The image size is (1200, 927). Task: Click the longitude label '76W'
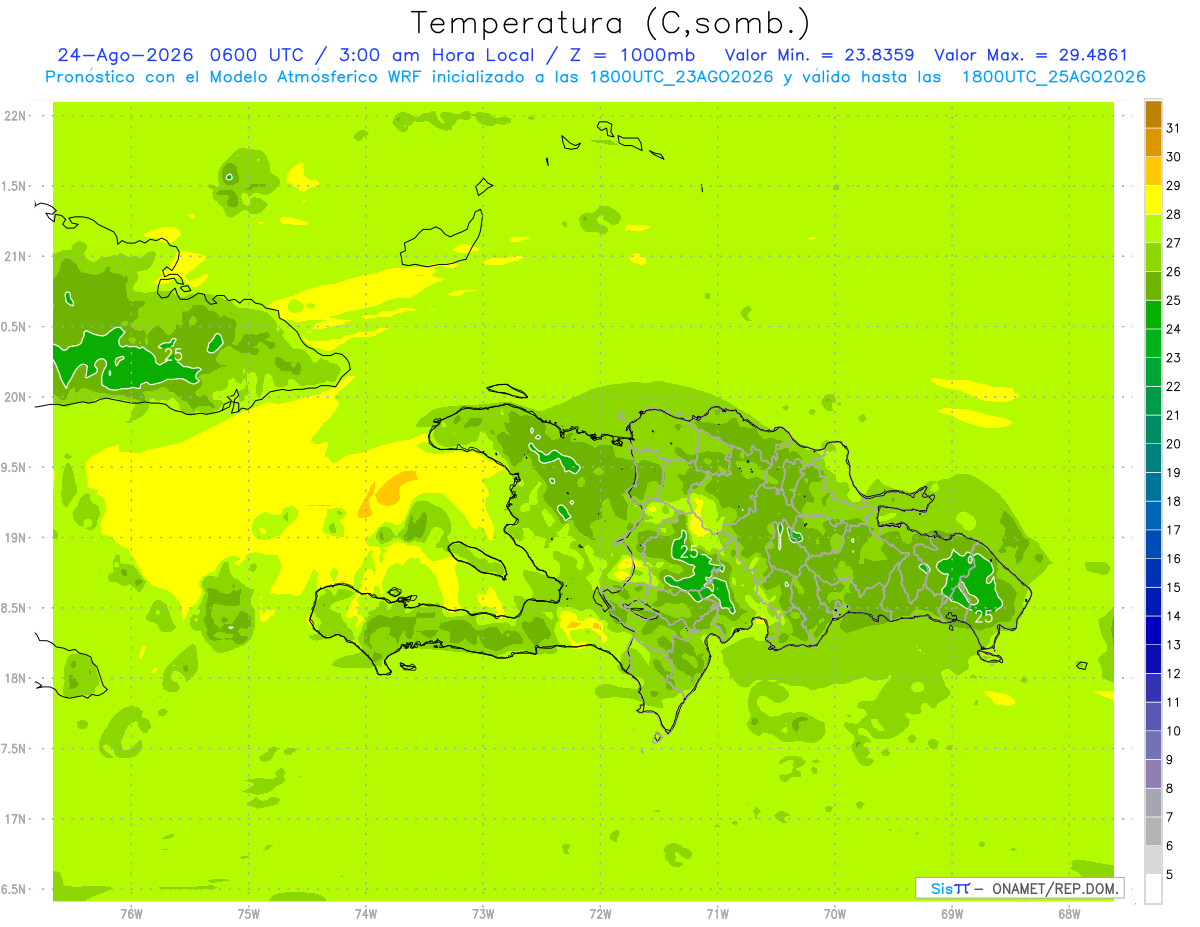click(131, 914)
